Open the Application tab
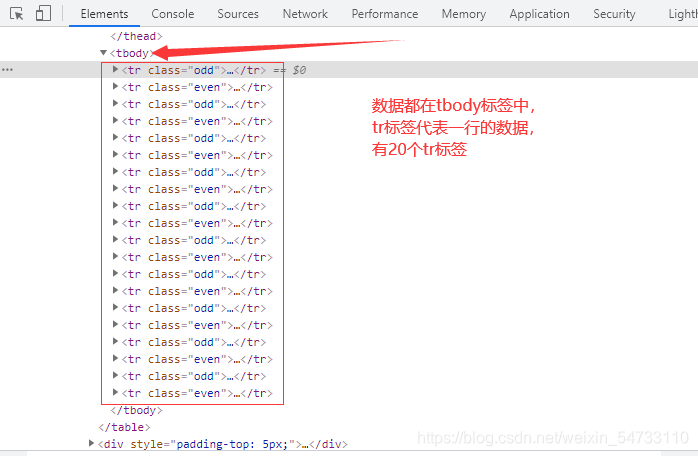698x456 pixels. coord(540,14)
